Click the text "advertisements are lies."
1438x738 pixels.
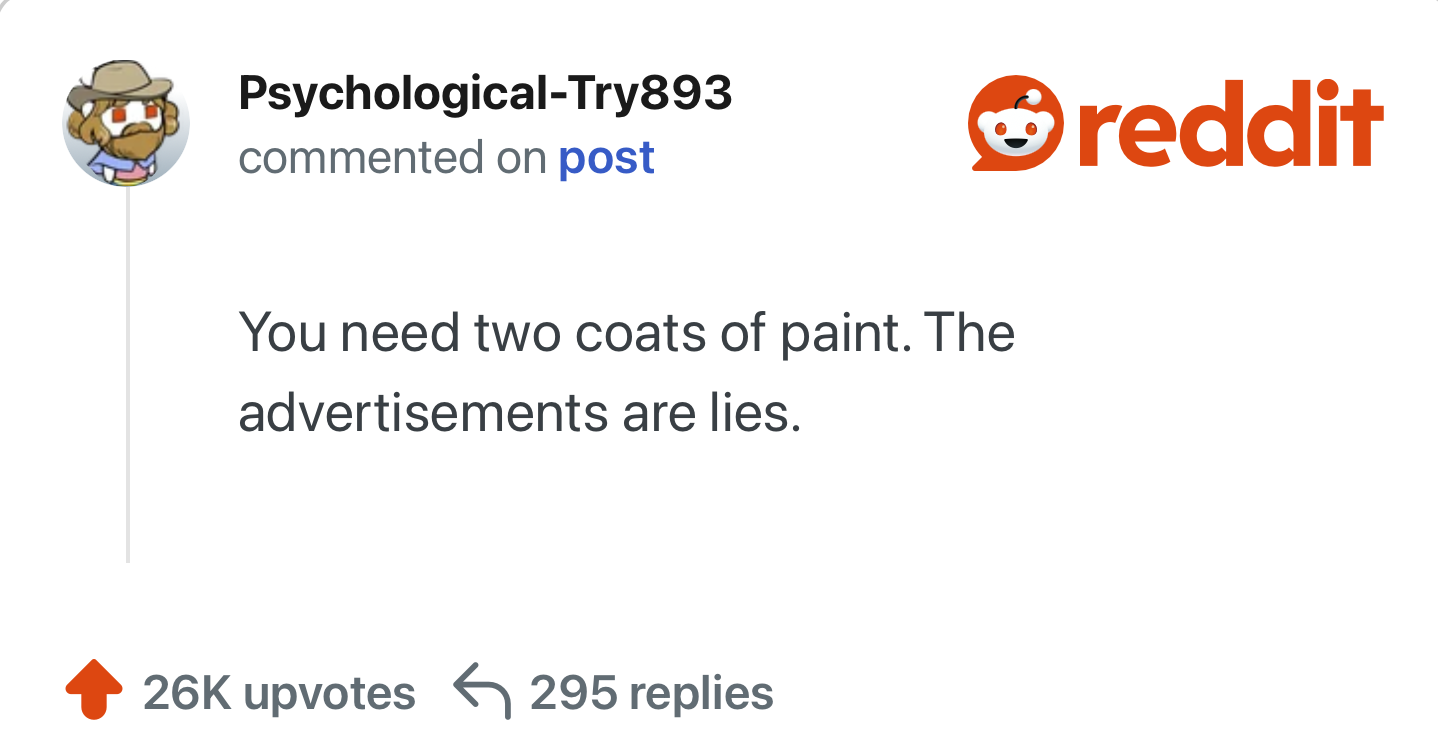tap(520, 413)
